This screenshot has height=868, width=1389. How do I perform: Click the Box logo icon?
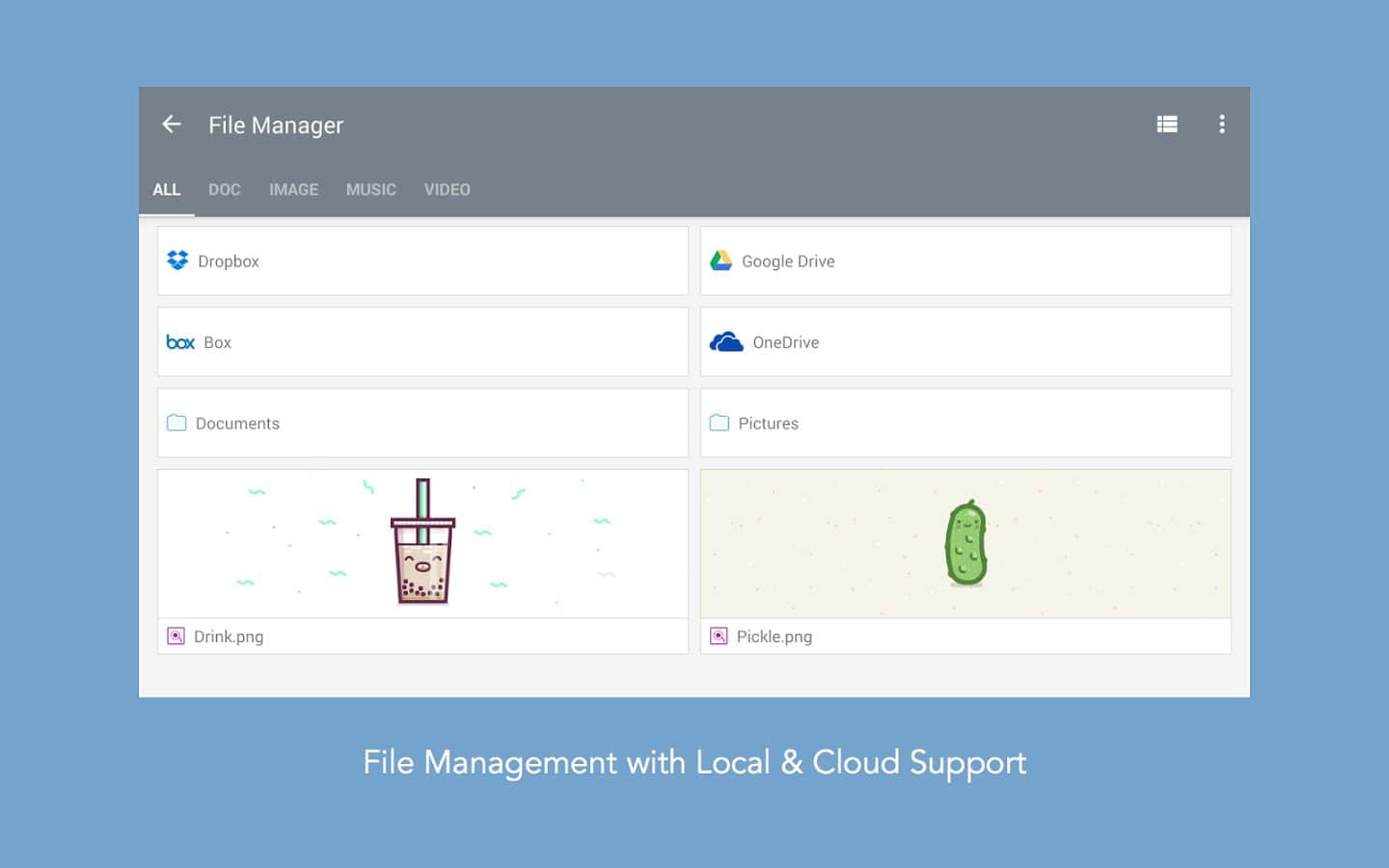180,342
